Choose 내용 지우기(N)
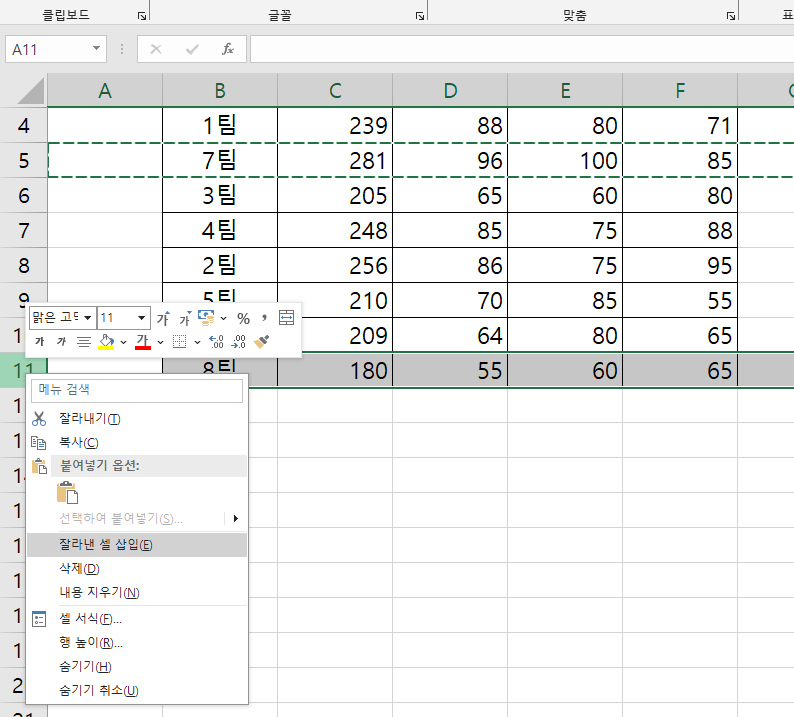Viewport: 794px width, 717px height. point(137,592)
